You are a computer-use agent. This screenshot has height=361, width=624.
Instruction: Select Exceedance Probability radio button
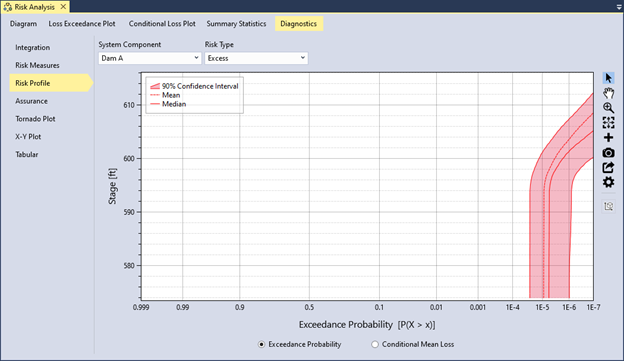[x=261, y=344]
